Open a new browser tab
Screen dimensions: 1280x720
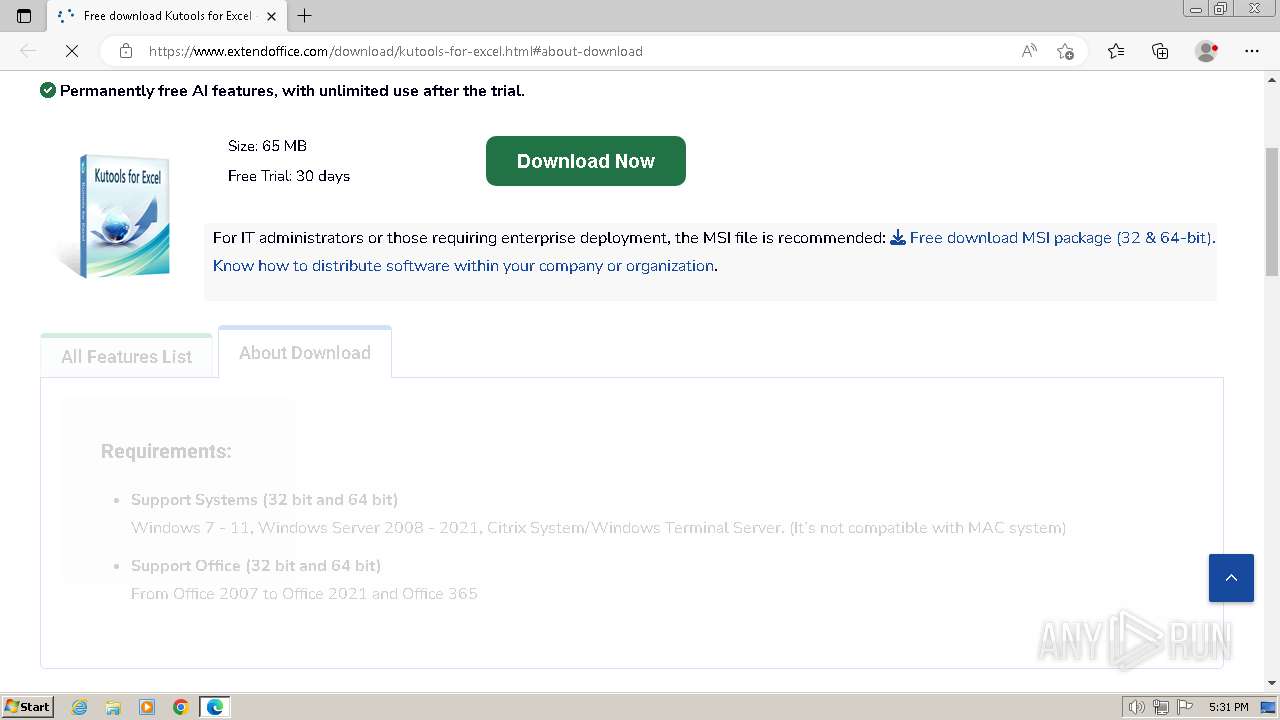[x=305, y=16]
